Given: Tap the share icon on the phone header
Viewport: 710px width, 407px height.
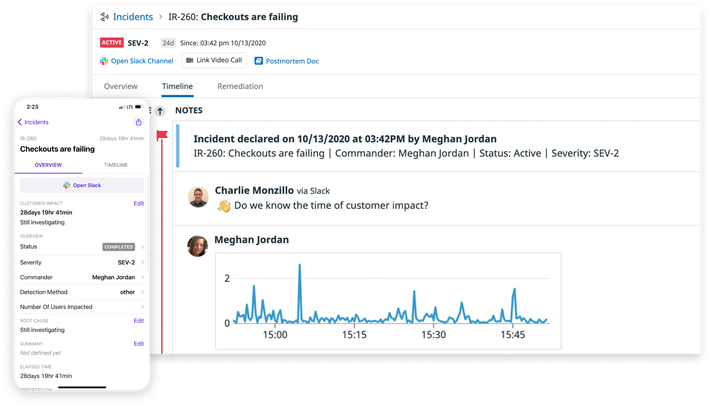Looking at the screenshot, I should [x=138, y=123].
